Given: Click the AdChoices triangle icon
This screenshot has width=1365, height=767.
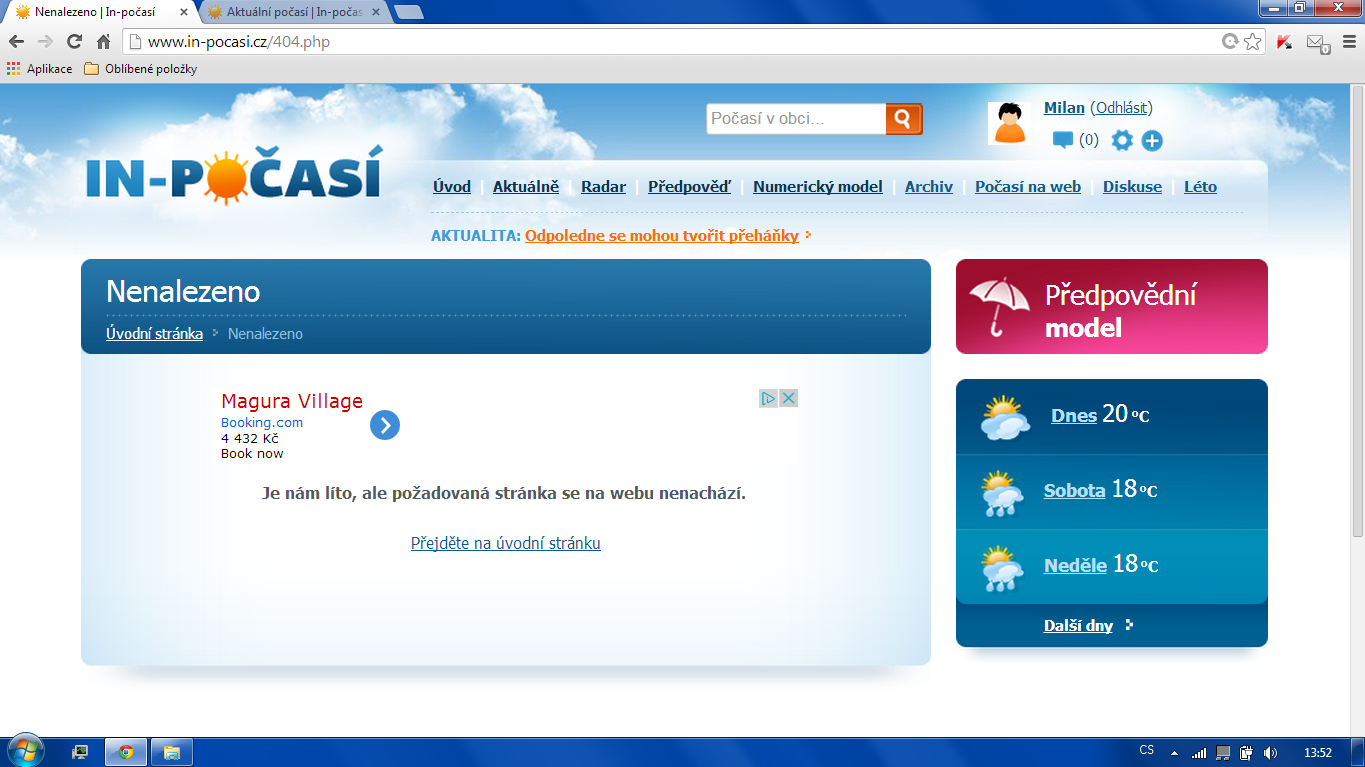Looking at the screenshot, I should coord(768,398).
